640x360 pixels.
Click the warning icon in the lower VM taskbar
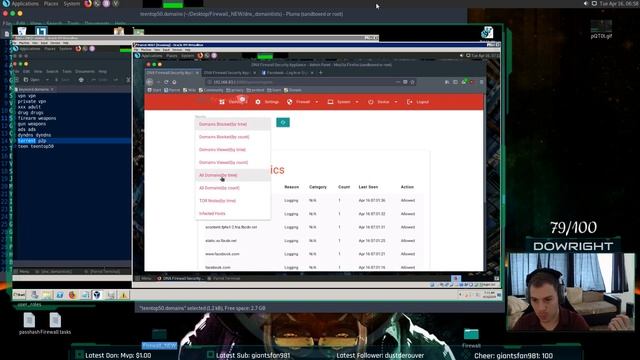(x=124, y=295)
